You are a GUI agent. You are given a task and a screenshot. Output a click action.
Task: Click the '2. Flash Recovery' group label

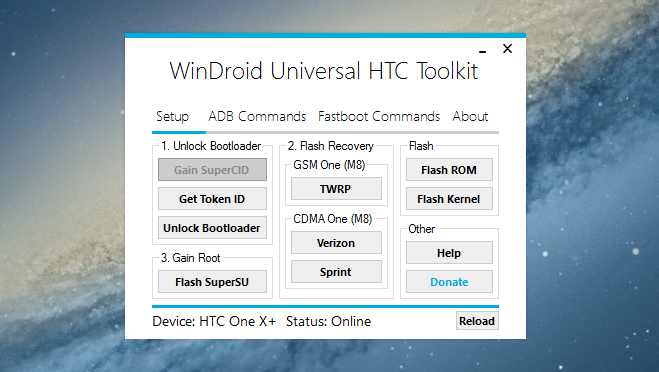click(x=331, y=146)
